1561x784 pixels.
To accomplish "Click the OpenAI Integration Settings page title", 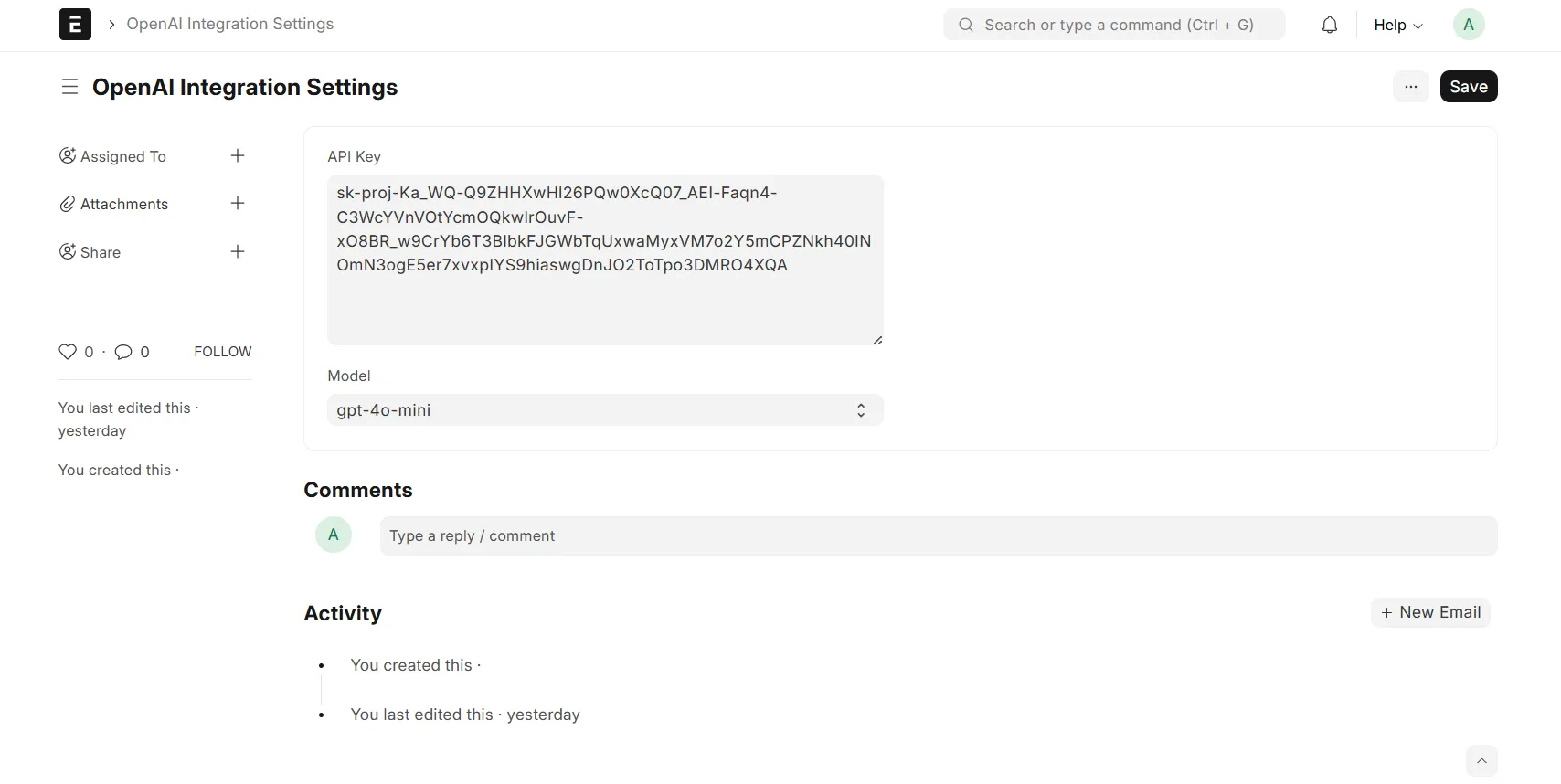I will [x=245, y=87].
